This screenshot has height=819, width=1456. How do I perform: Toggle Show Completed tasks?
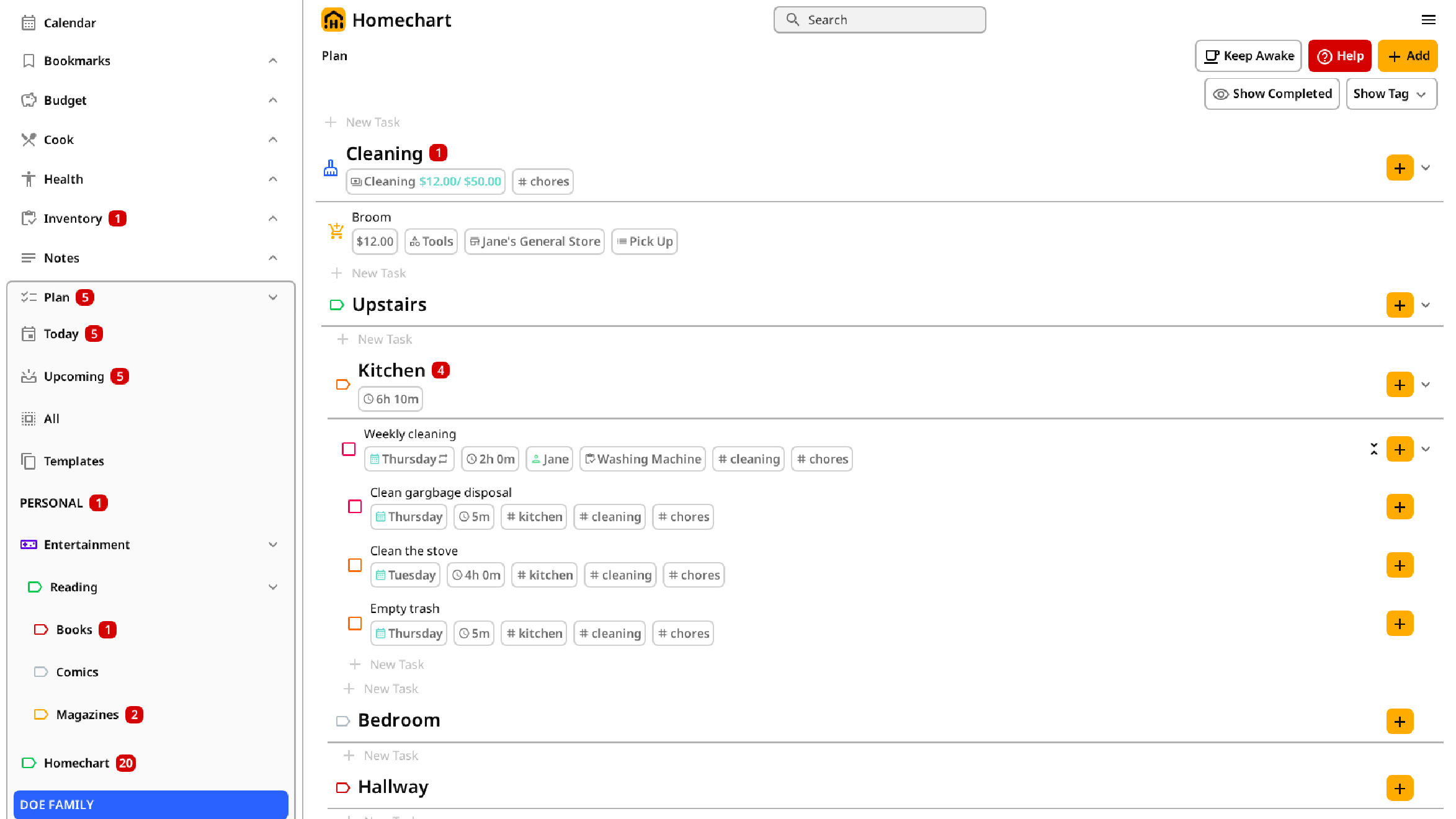coord(1272,94)
